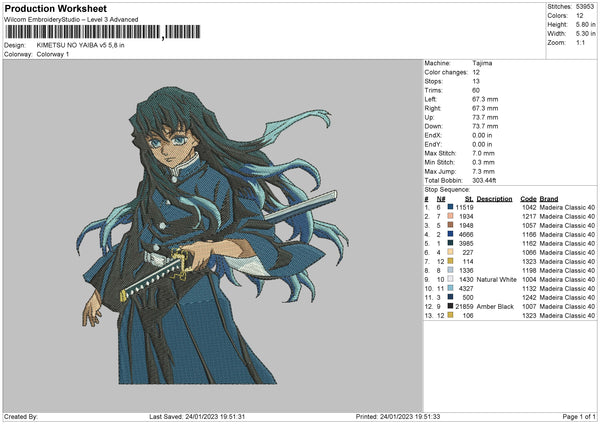The width and height of the screenshot is (600, 424).
Task: Select the swatch for code 1166
Action: click(x=450, y=234)
